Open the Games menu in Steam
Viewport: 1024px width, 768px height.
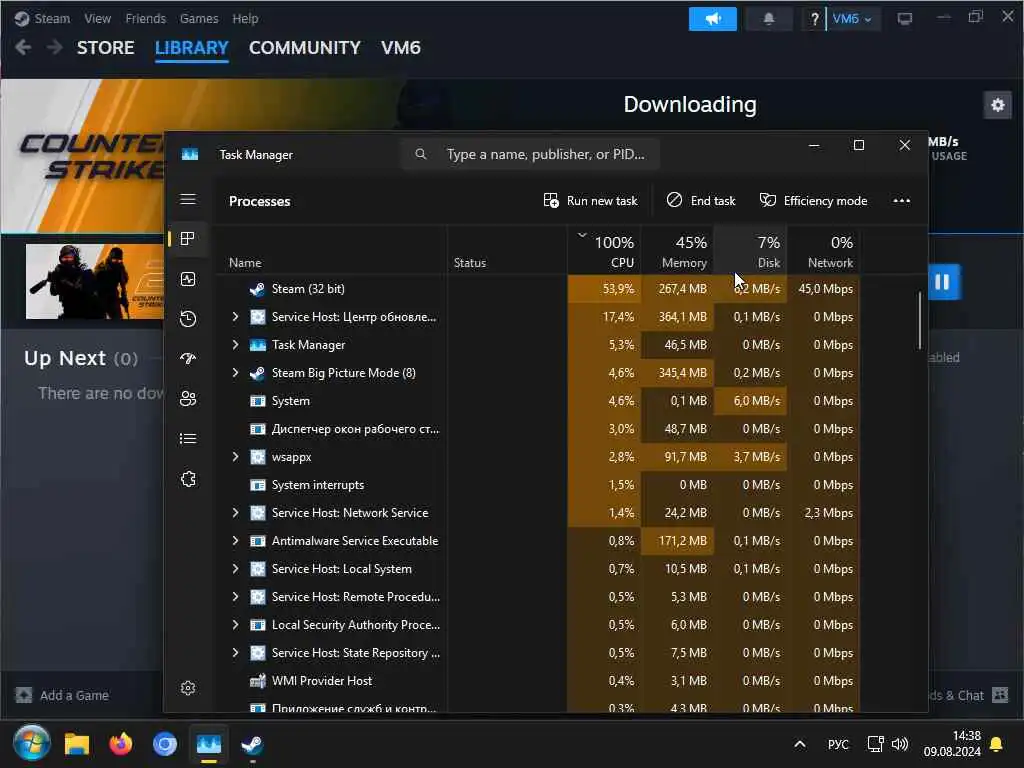(x=199, y=18)
